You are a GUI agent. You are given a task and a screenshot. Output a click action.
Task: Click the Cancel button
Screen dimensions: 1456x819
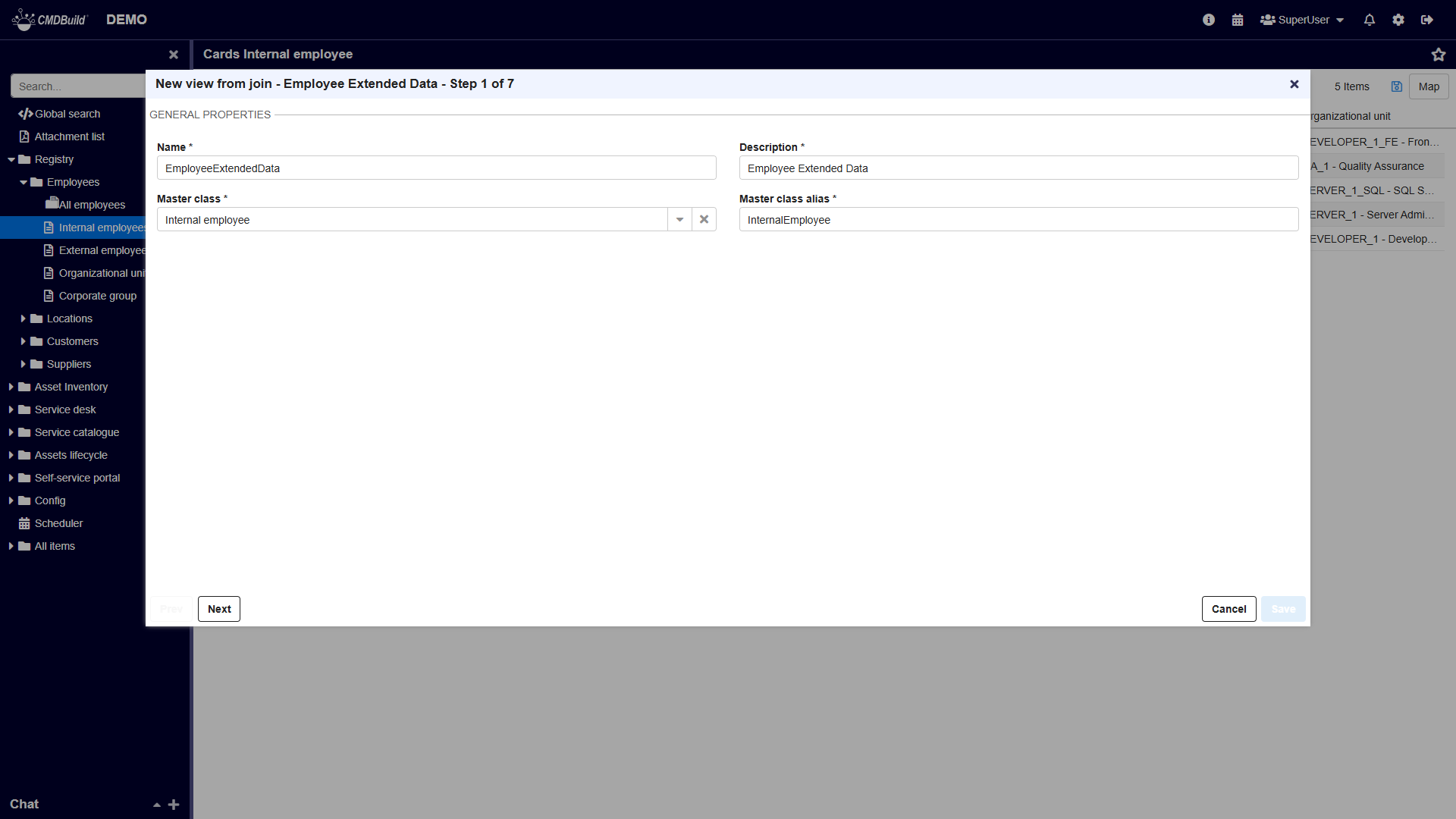click(1228, 609)
